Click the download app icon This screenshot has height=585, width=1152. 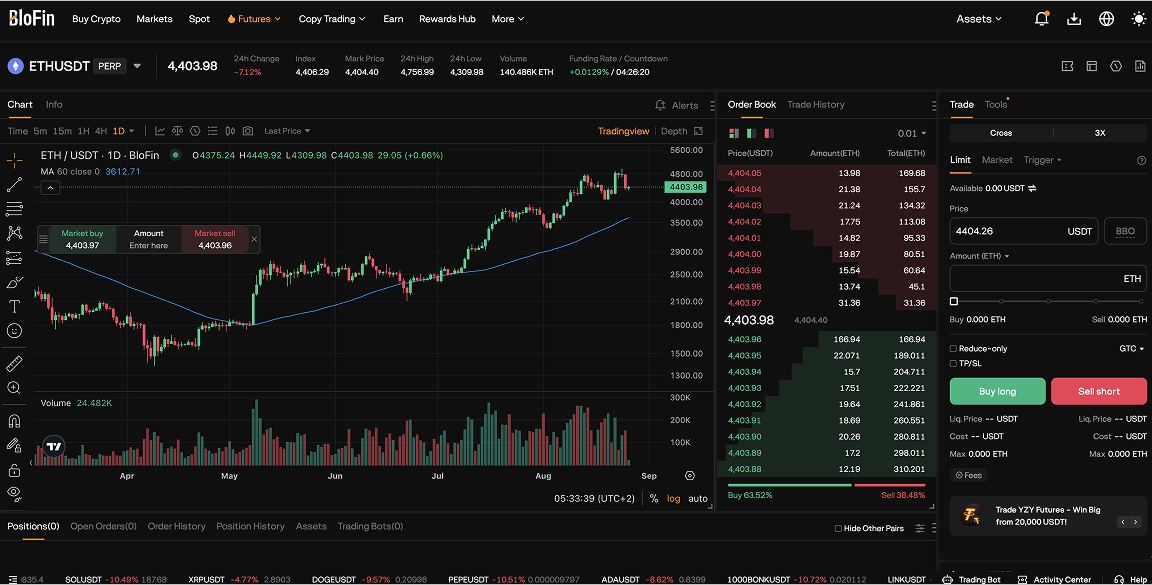pyautogui.click(x=1074, y=19)
